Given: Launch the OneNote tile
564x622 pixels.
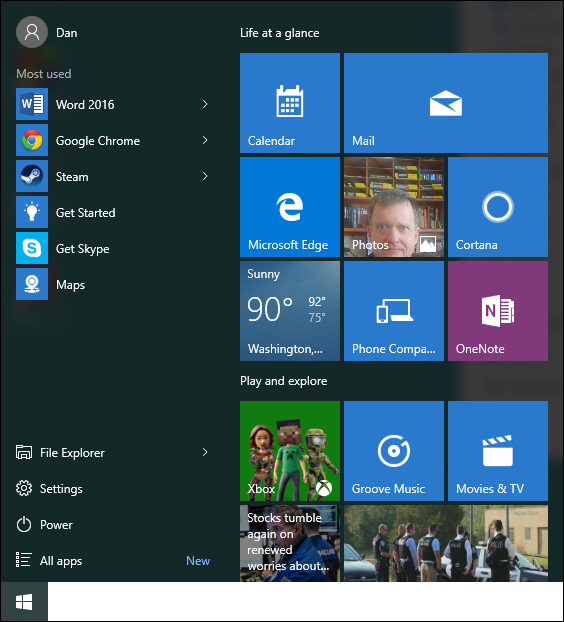Looking at the screenshot, I should pyautogui.click(x=498, y=311).
